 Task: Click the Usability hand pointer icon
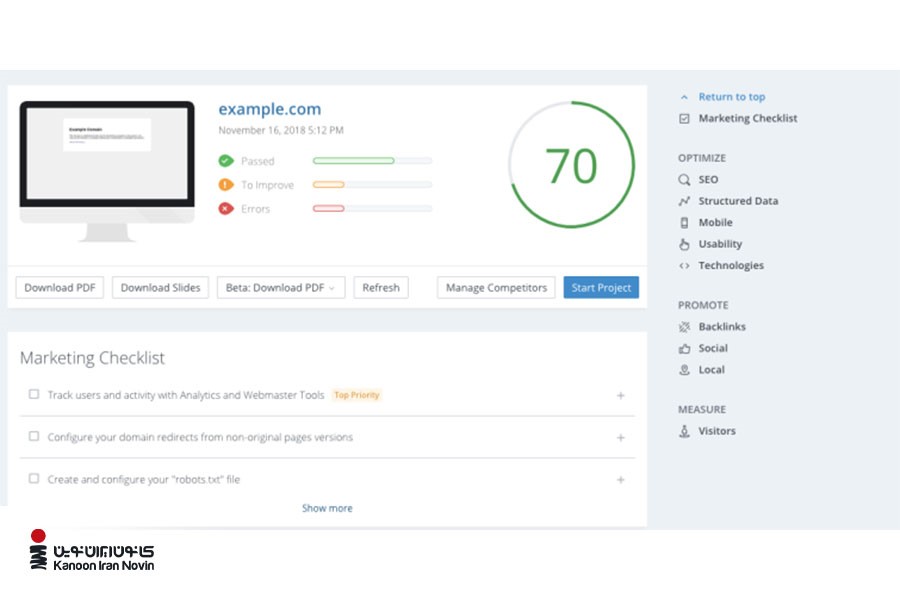pyautogui.click(x=684, y=244)
